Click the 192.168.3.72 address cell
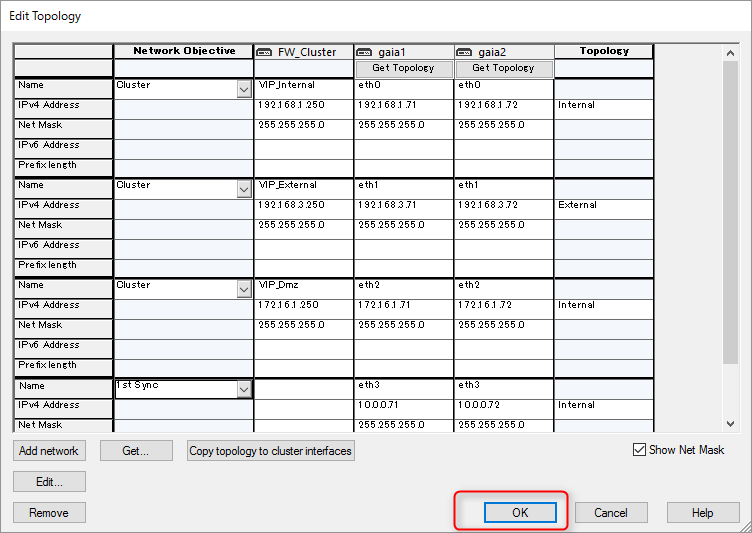 tap(504, 209)
